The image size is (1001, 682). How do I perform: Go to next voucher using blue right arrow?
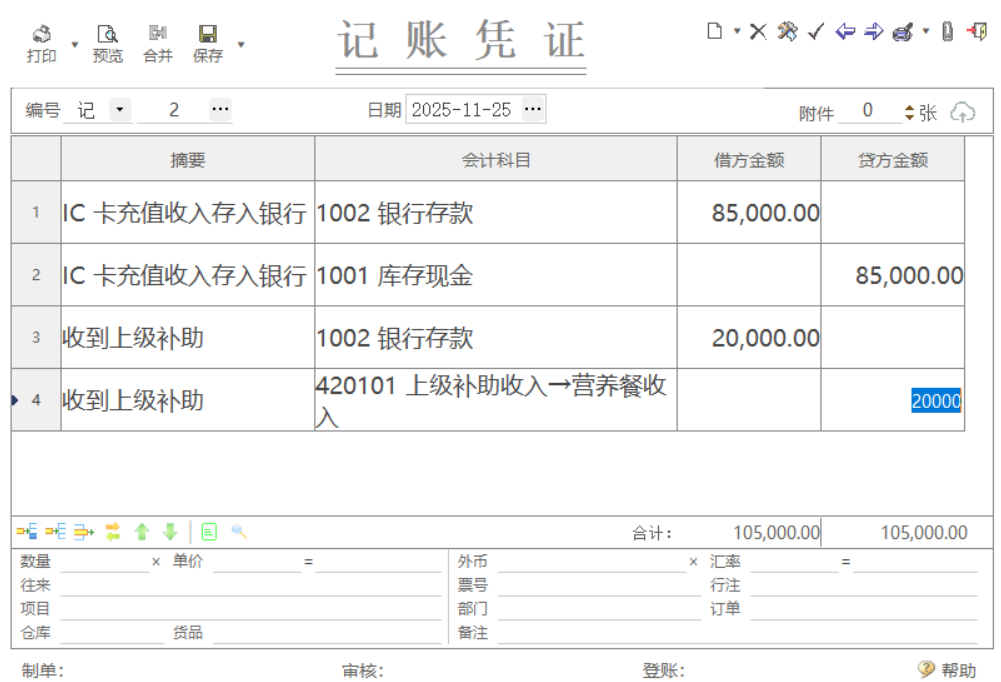[873, 32]
